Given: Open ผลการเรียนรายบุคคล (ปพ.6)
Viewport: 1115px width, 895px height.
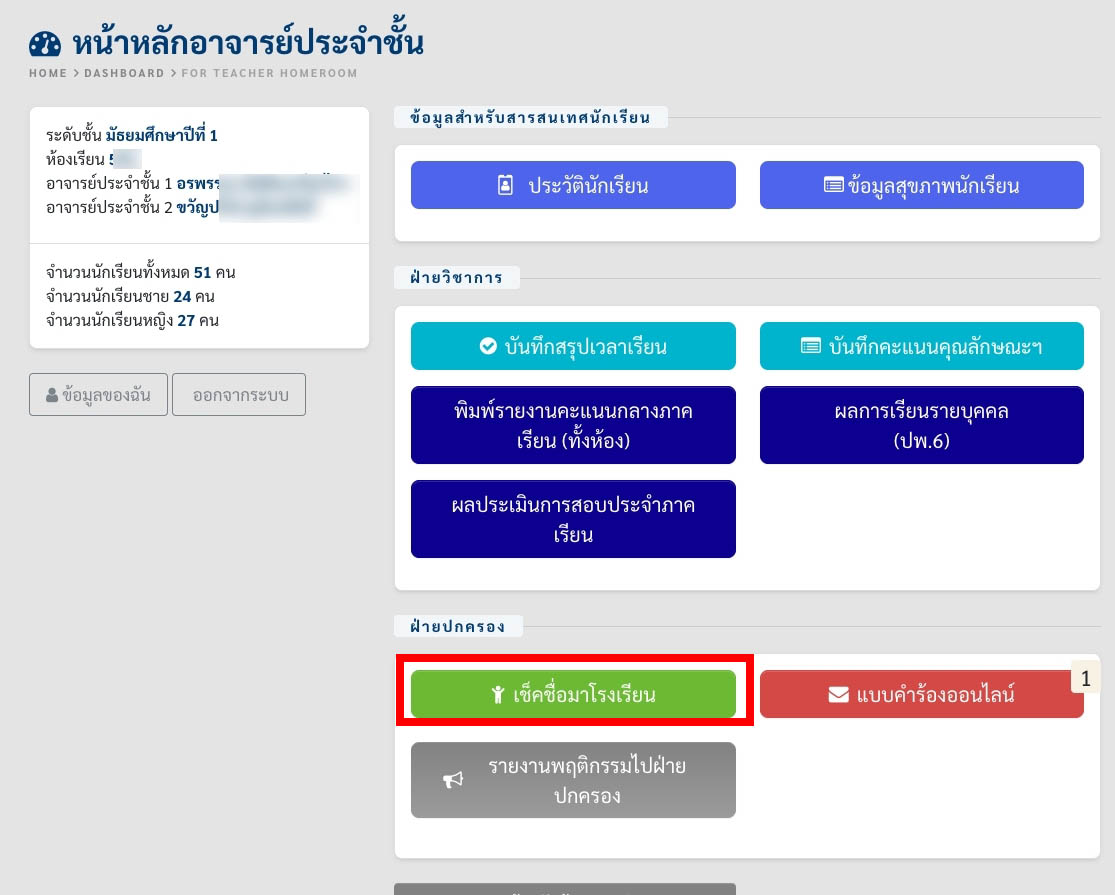Looking at the screenshot, I should (x=921, y=425).
